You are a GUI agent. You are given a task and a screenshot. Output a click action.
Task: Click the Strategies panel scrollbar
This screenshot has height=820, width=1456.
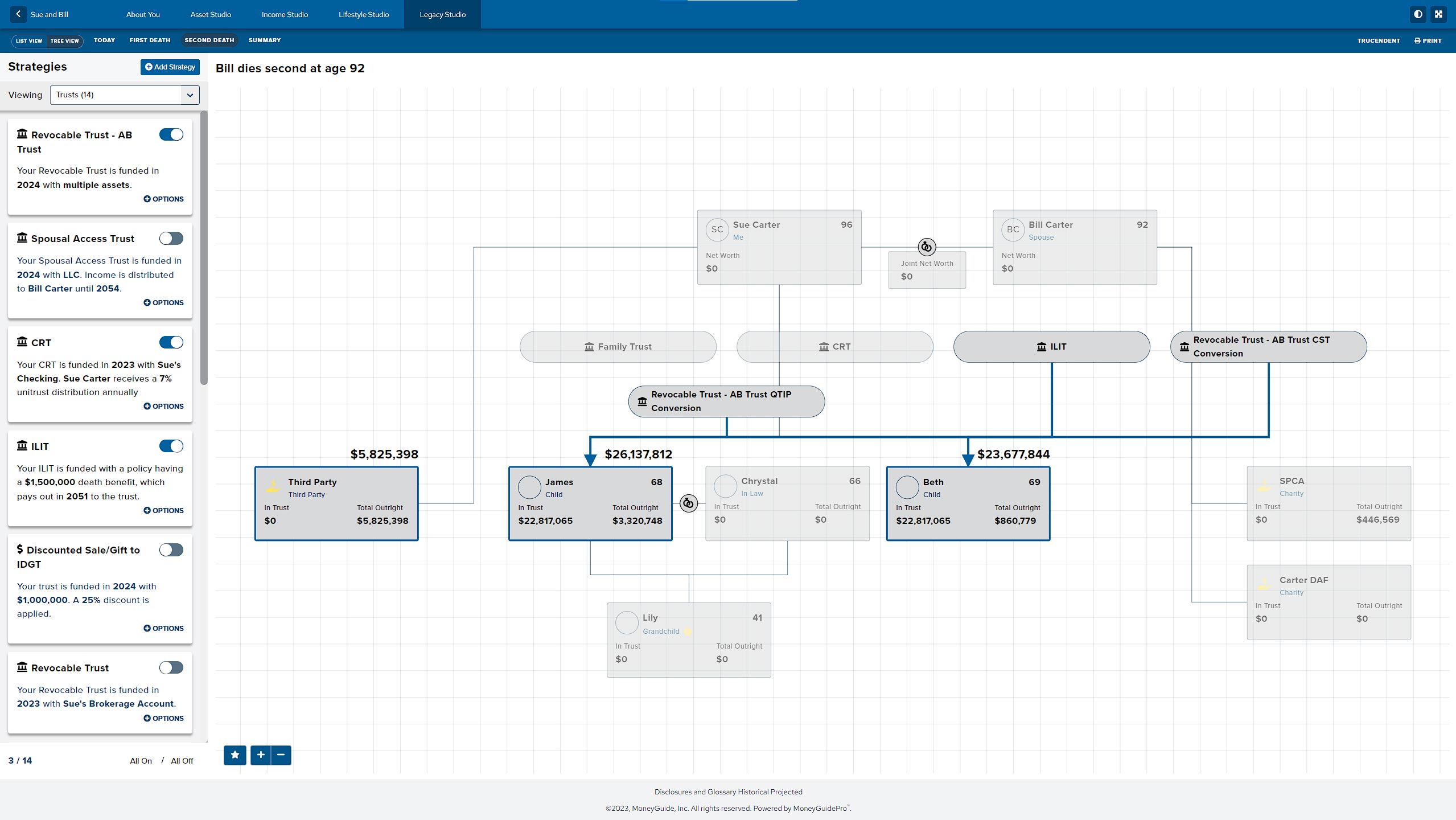(x=204, y=248)
